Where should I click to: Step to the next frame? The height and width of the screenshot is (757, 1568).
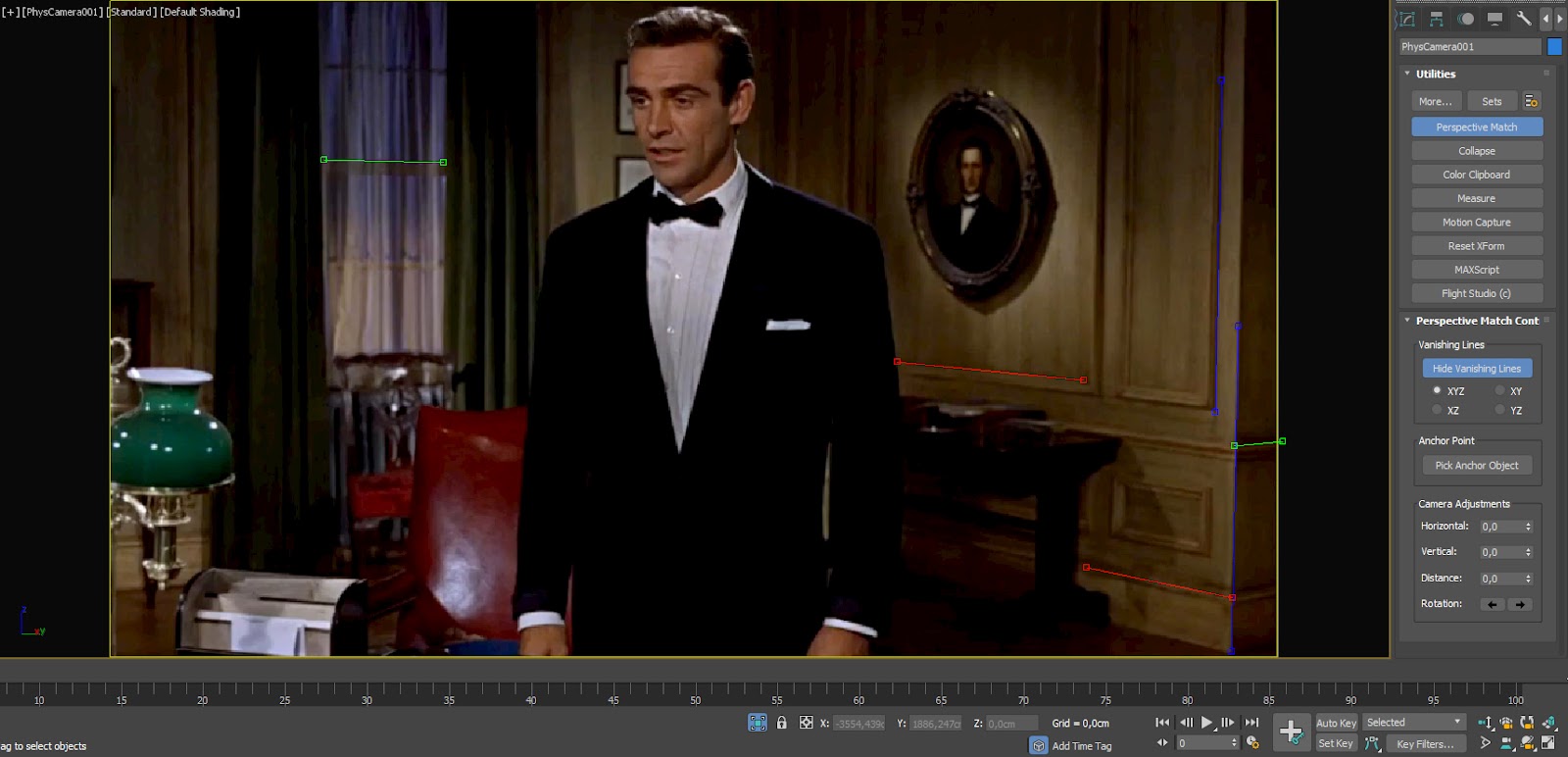[x=1228, y=723]
